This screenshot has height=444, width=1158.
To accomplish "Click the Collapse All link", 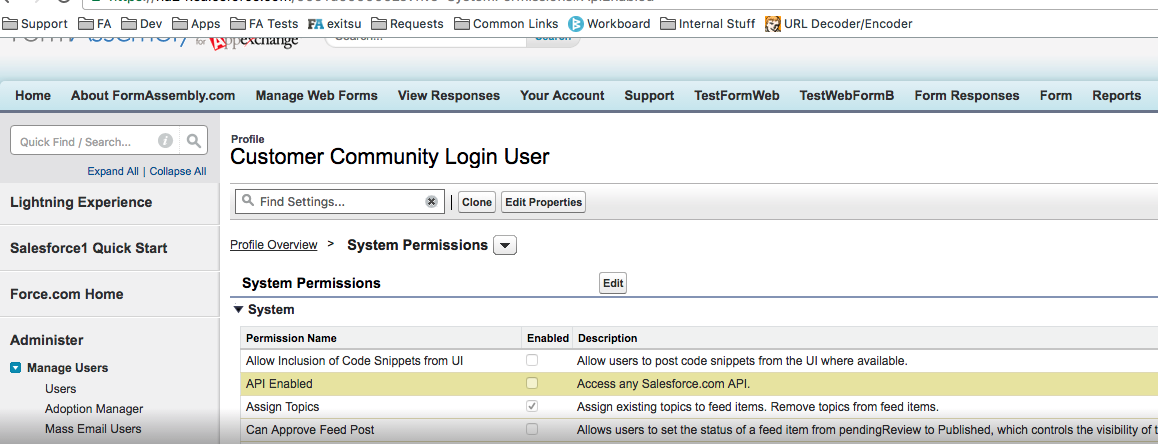I will pos(178,171).
